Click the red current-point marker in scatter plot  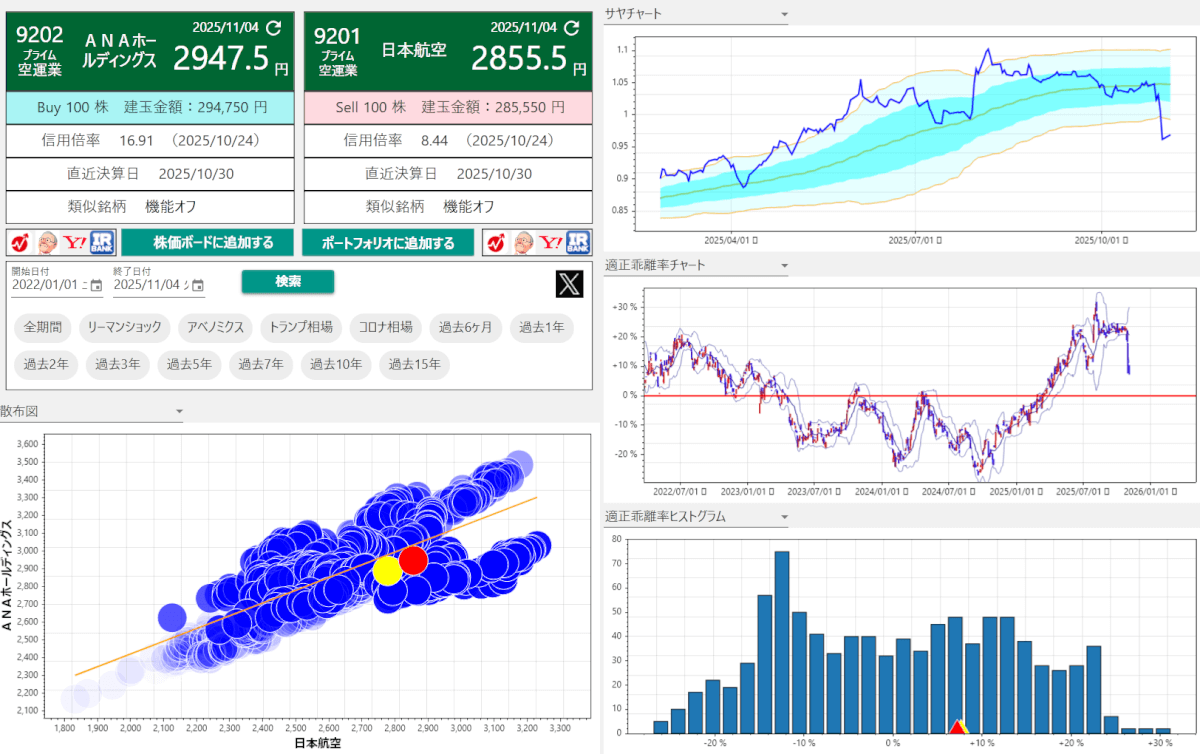click(x=414, y=561)
